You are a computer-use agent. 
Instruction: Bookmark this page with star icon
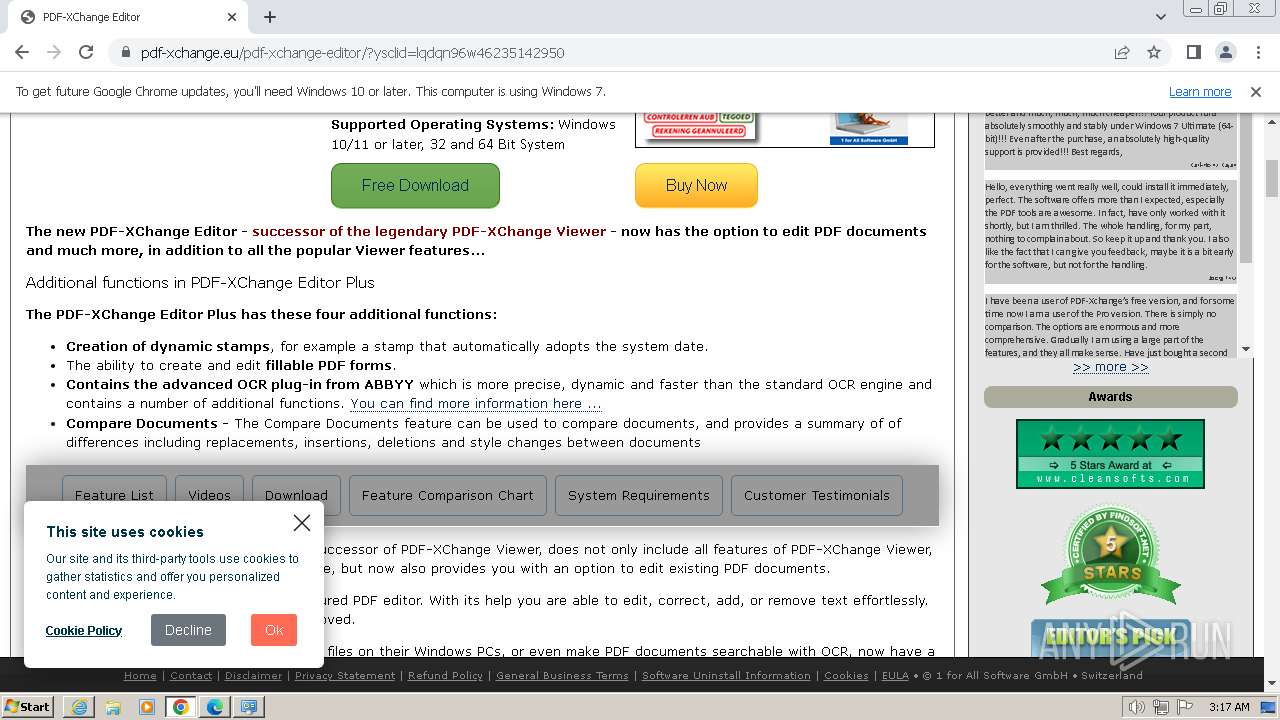coord(1154,53)
